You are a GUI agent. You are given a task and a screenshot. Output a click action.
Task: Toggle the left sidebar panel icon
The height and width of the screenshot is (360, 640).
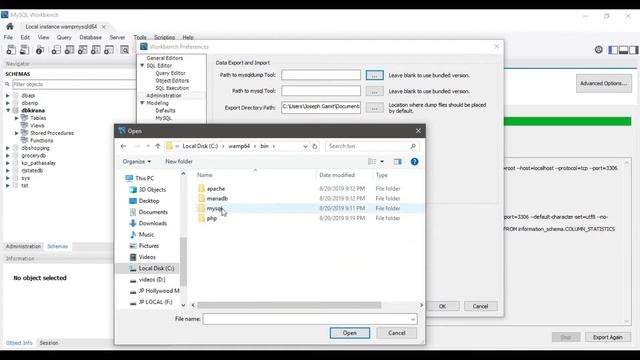[613, 50]
